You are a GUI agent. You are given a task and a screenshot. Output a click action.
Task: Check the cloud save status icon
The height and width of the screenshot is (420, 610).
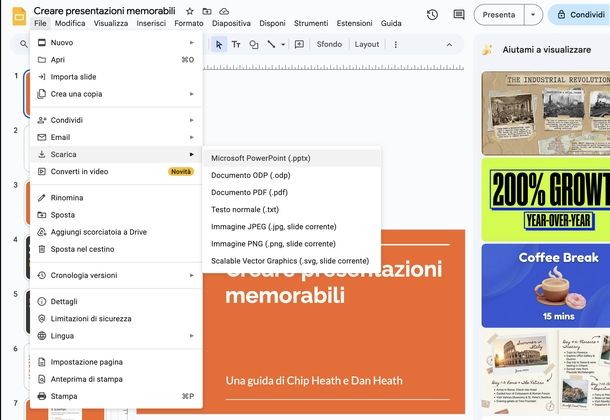224,11
